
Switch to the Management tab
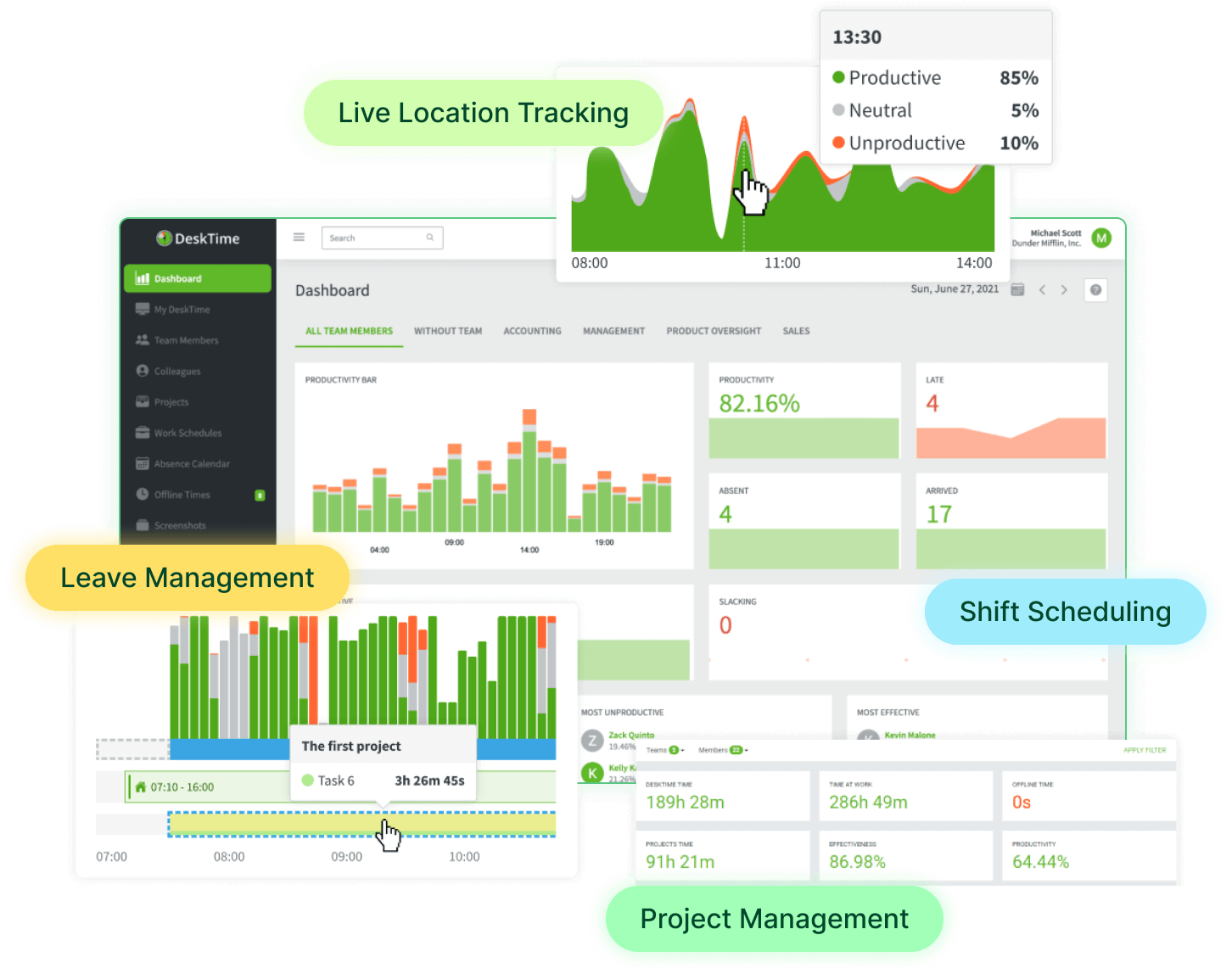613,331
